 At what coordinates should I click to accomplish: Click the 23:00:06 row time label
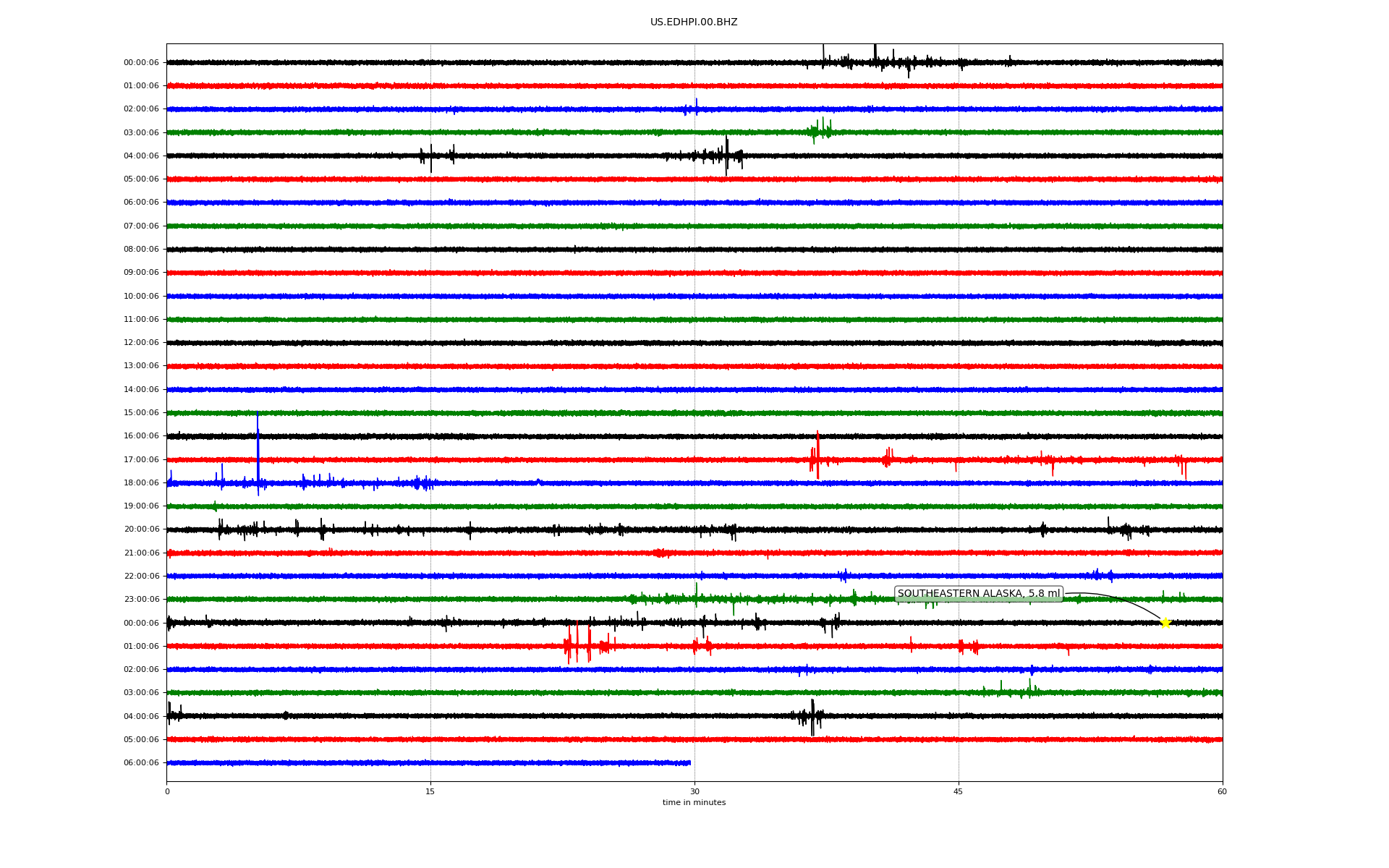141,600
